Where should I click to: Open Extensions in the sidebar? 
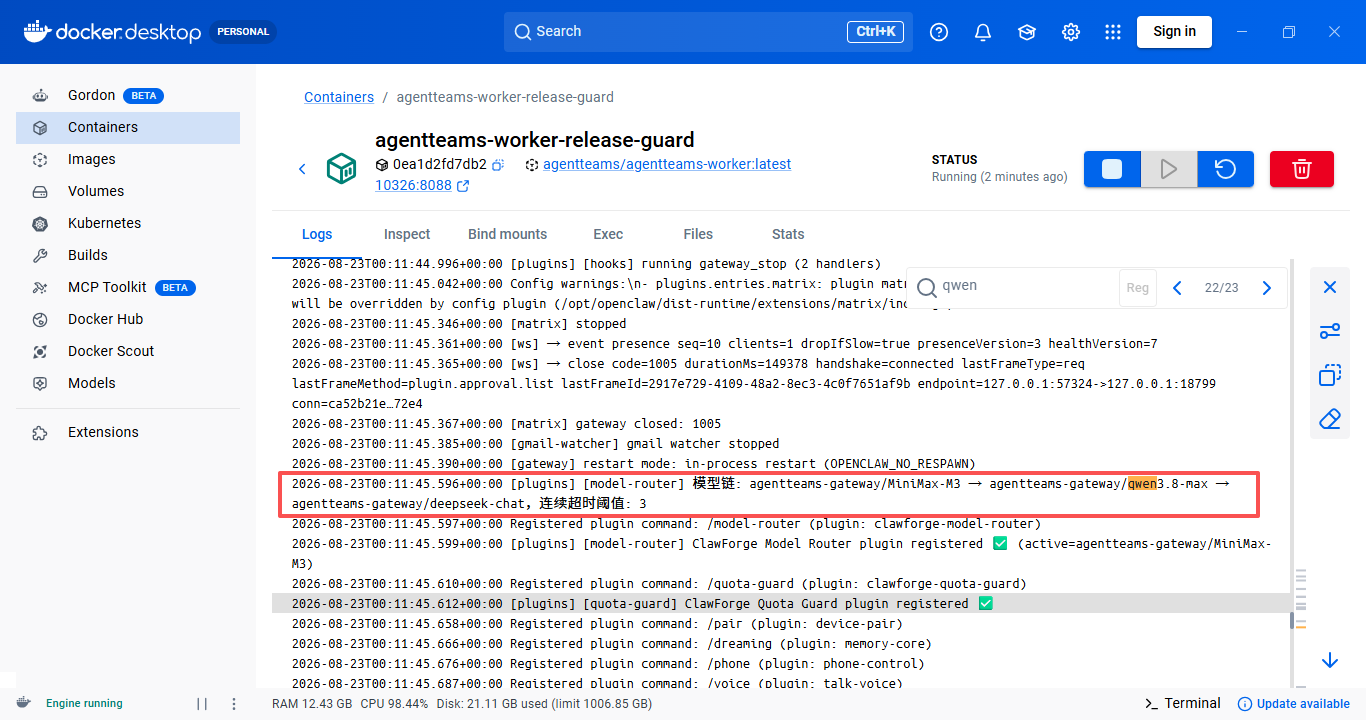click(128, 432)
